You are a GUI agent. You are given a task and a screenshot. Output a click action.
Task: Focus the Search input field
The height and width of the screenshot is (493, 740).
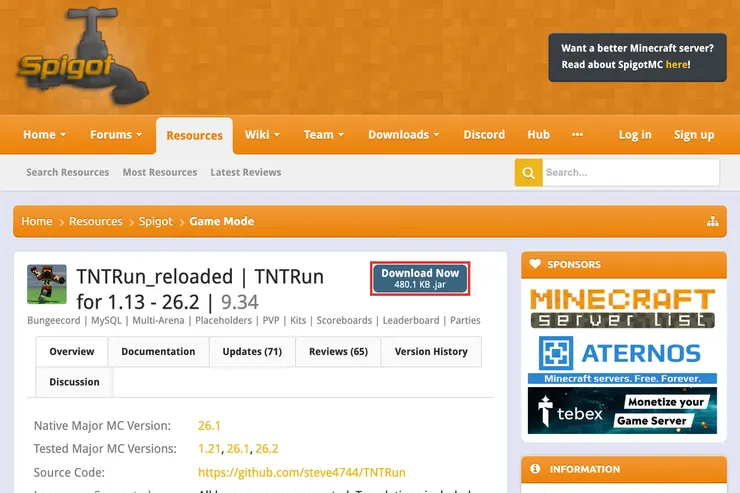tap(631, 173)
